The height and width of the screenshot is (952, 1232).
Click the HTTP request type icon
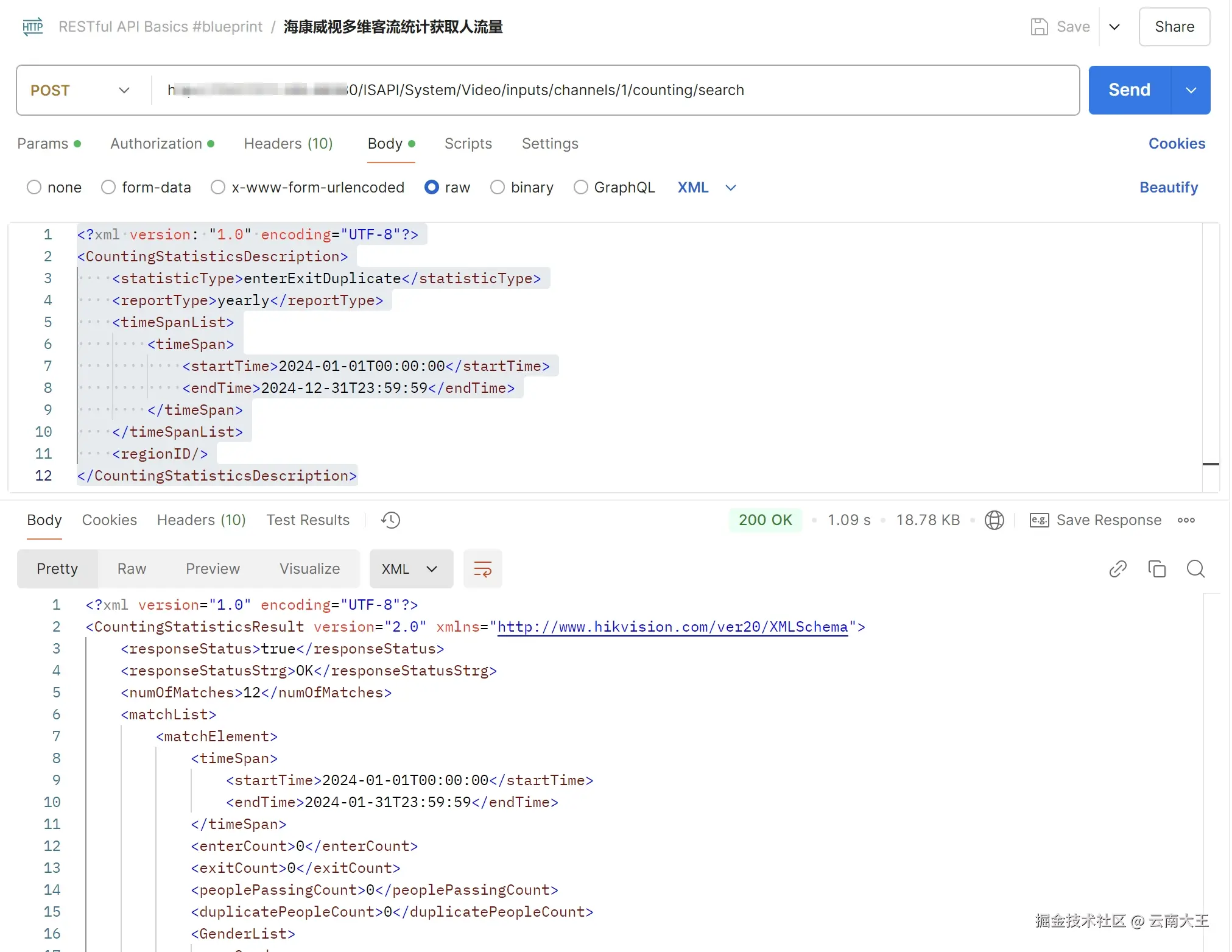[32, 27]
